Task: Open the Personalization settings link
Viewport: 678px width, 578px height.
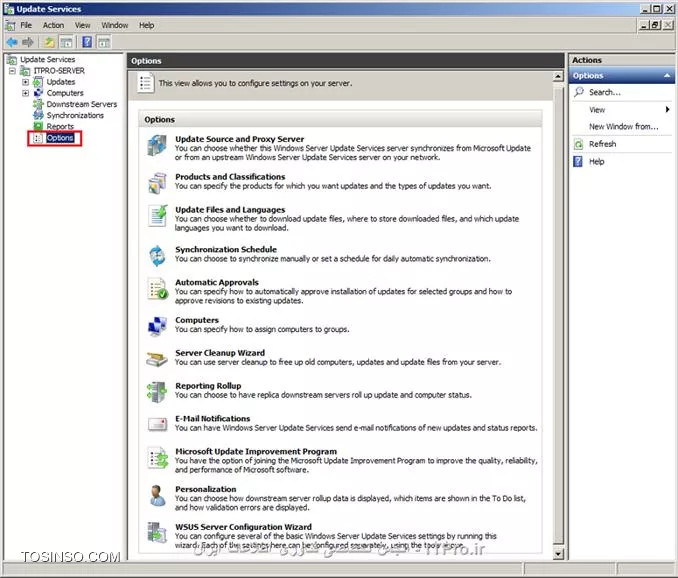Action: (x=205, y=489)
